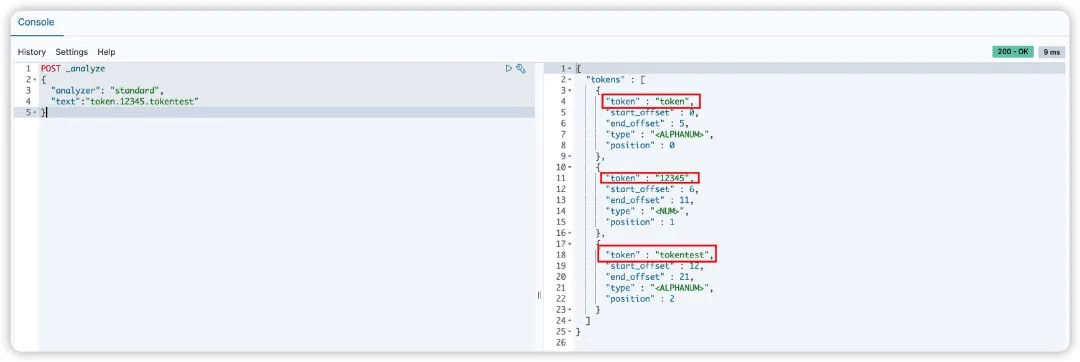
Task: Toggle the fold marker on response line 16
Action: tap(570, 233)
